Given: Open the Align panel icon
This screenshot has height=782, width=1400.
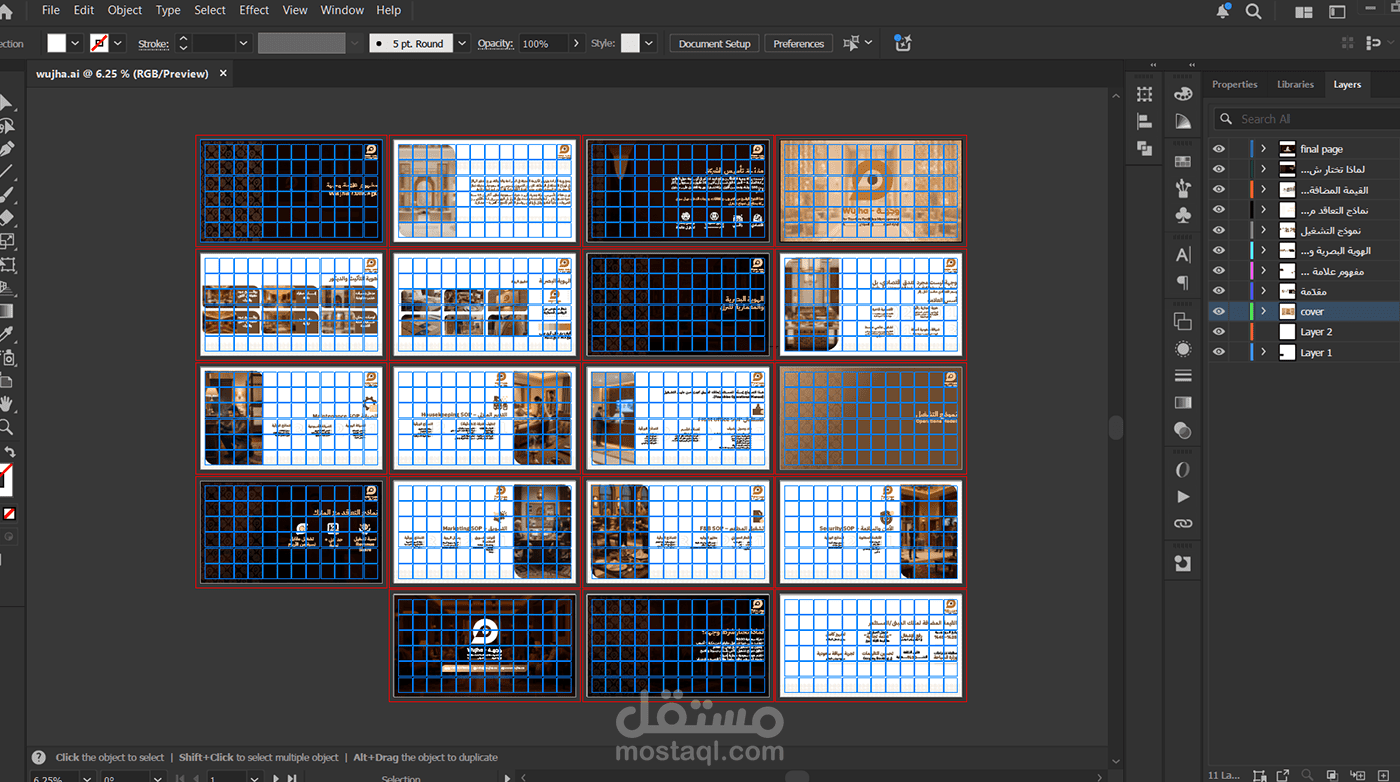Looking at the screenshot, I should click(x=1145, y=121).
